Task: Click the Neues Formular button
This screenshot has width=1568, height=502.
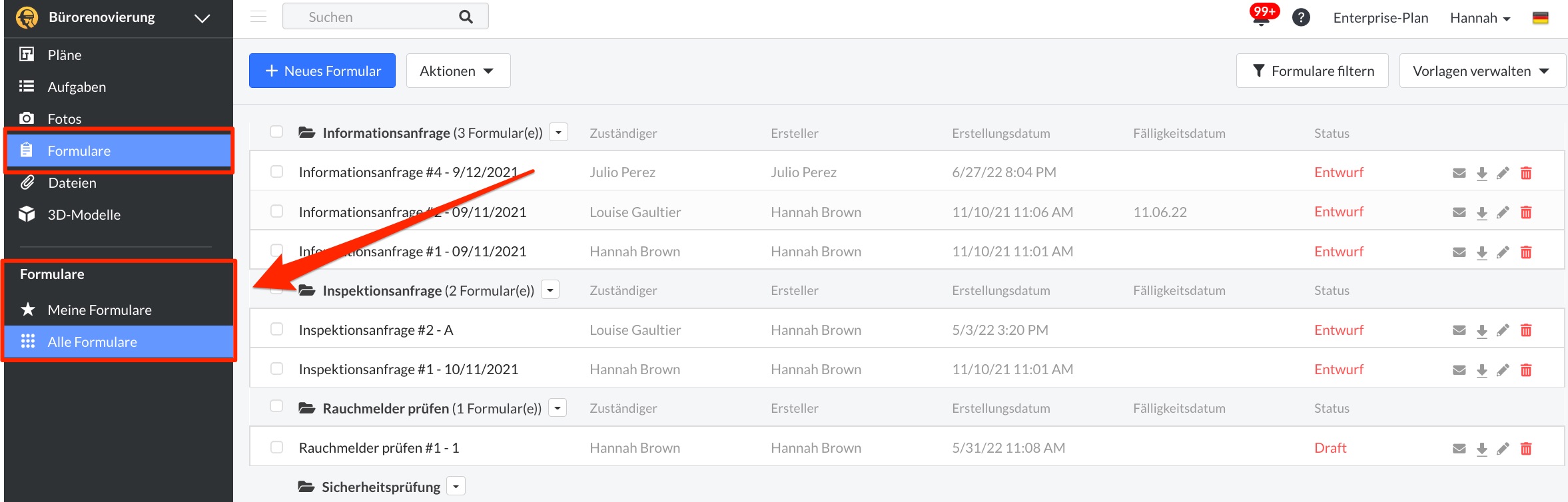Action: 322,71
